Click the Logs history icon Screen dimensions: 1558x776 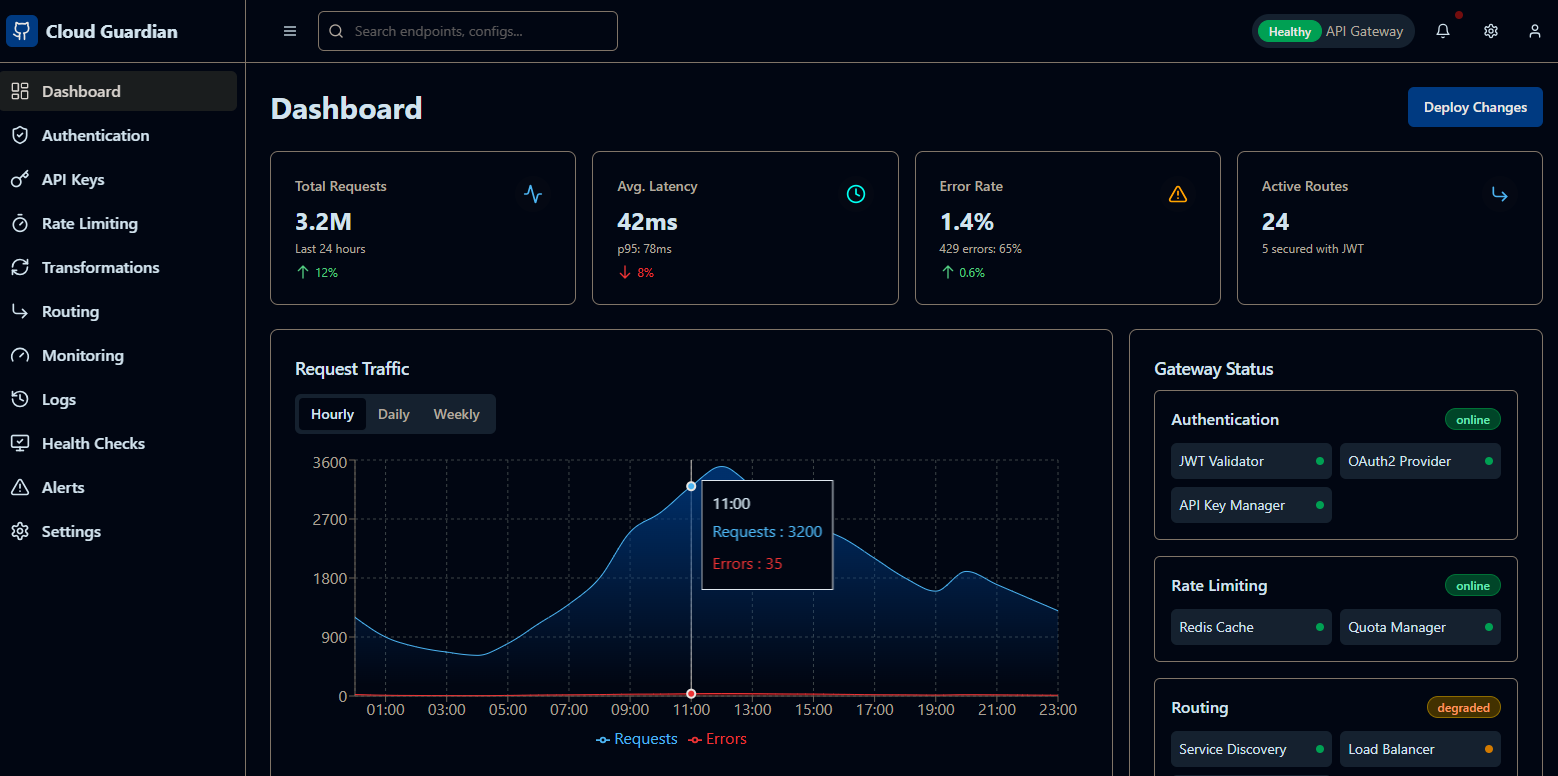coord(20,399)
